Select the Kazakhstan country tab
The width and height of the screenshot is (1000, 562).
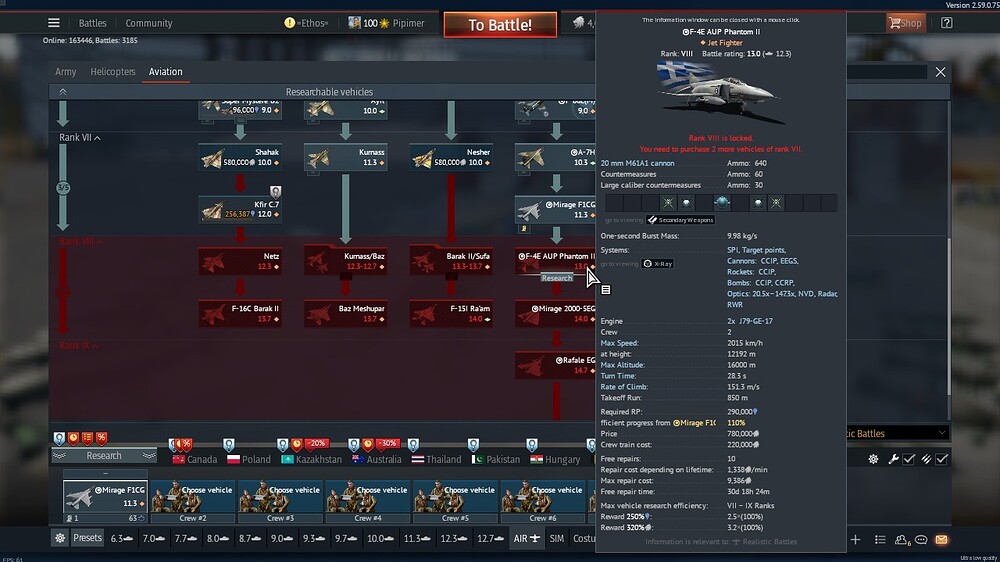(x=312, y=459)
